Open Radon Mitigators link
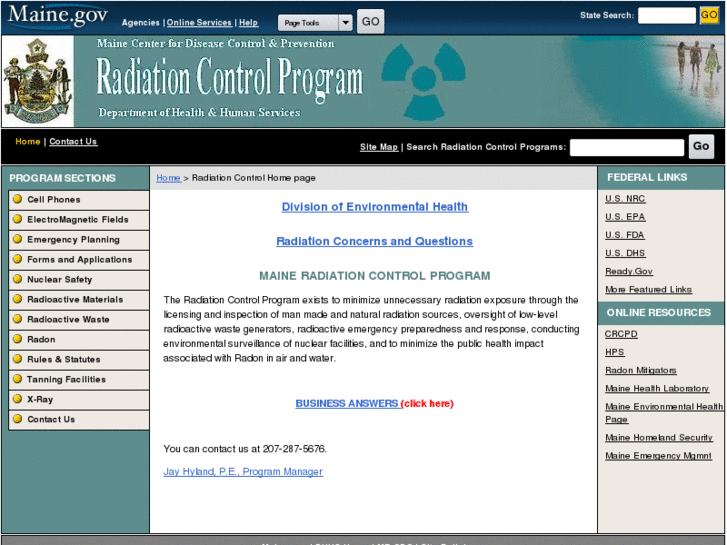This screenshot has width=727, height=545. pyautogui.click(x=641, y=370)
